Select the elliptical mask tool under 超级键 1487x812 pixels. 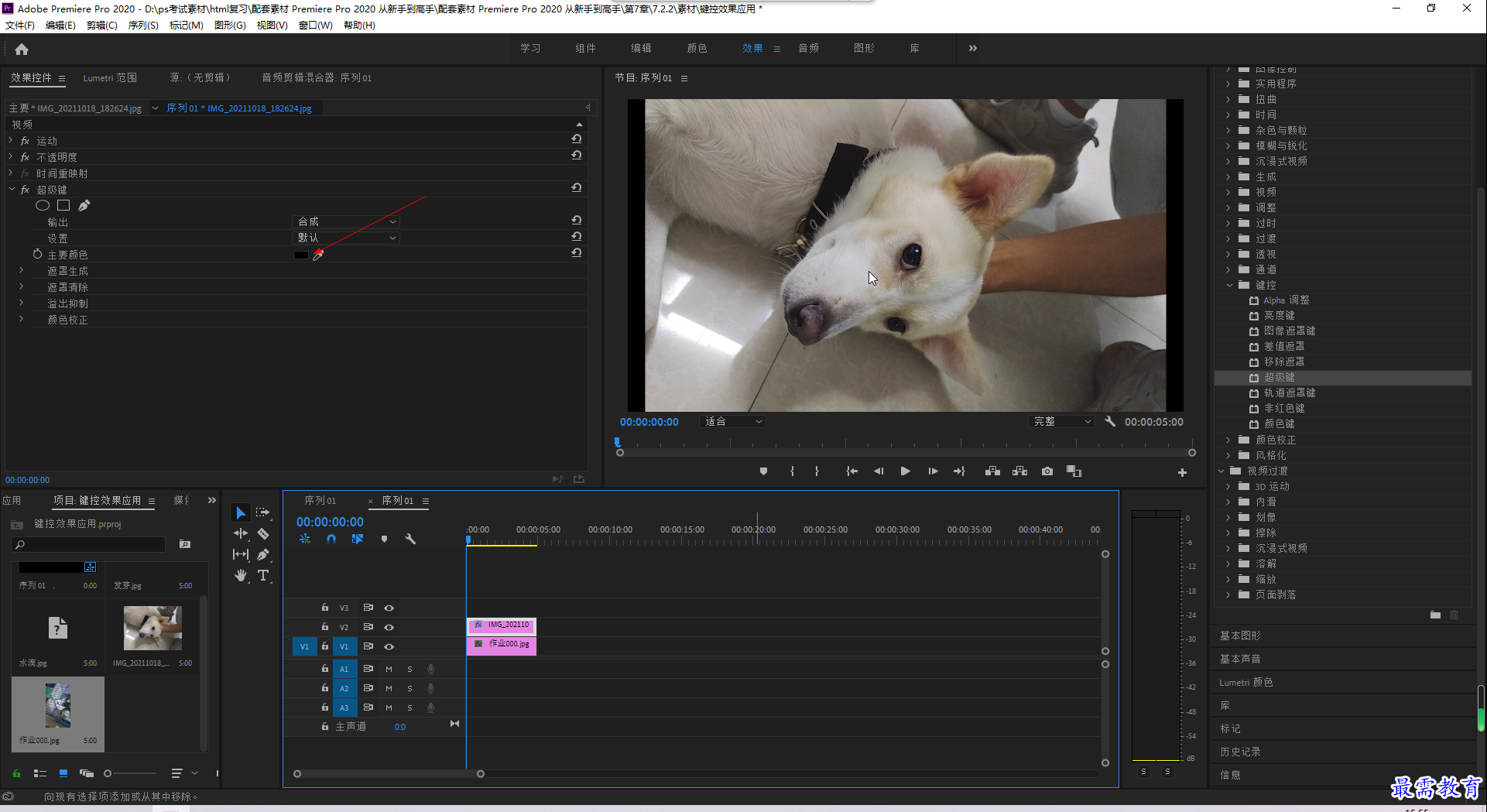pos(43,205)
